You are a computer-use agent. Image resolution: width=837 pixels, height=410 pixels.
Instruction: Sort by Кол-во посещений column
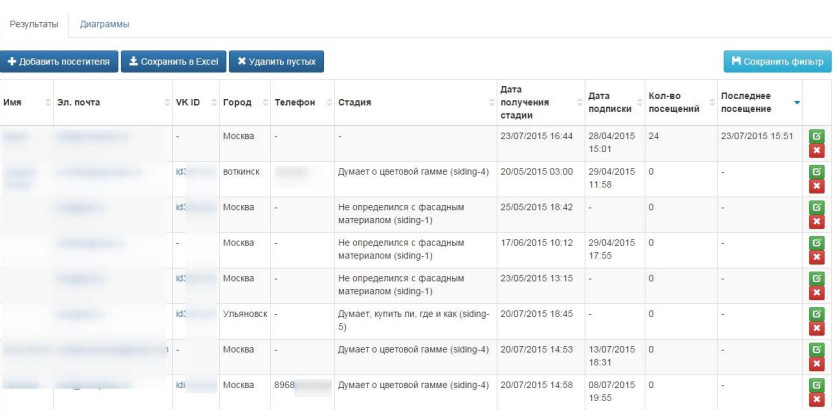[673, 102]
